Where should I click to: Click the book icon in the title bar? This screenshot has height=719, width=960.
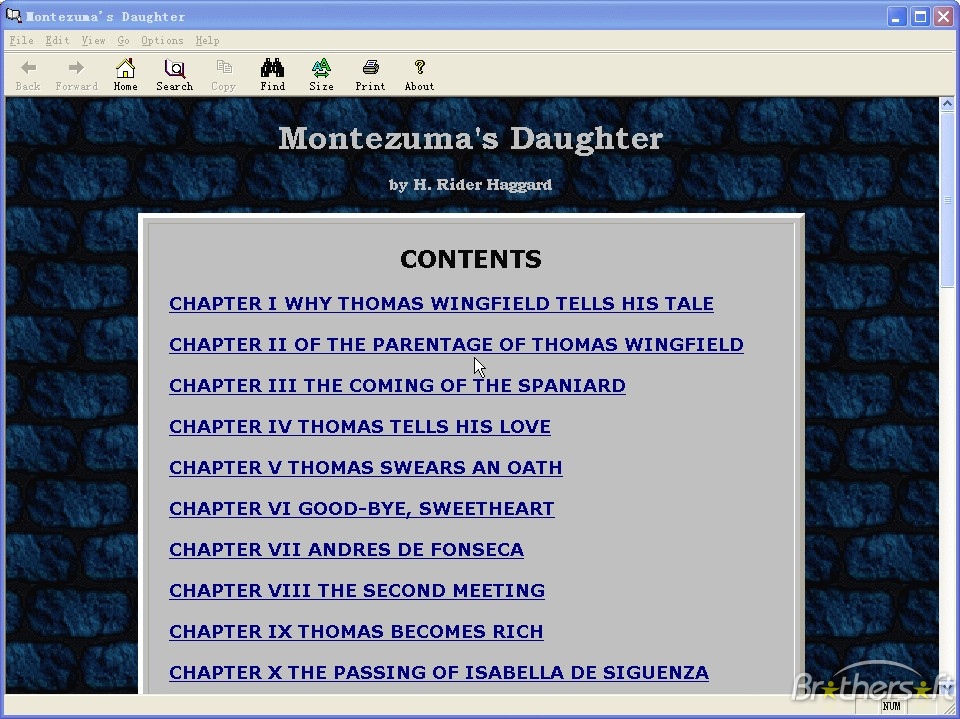click(13, 15)
